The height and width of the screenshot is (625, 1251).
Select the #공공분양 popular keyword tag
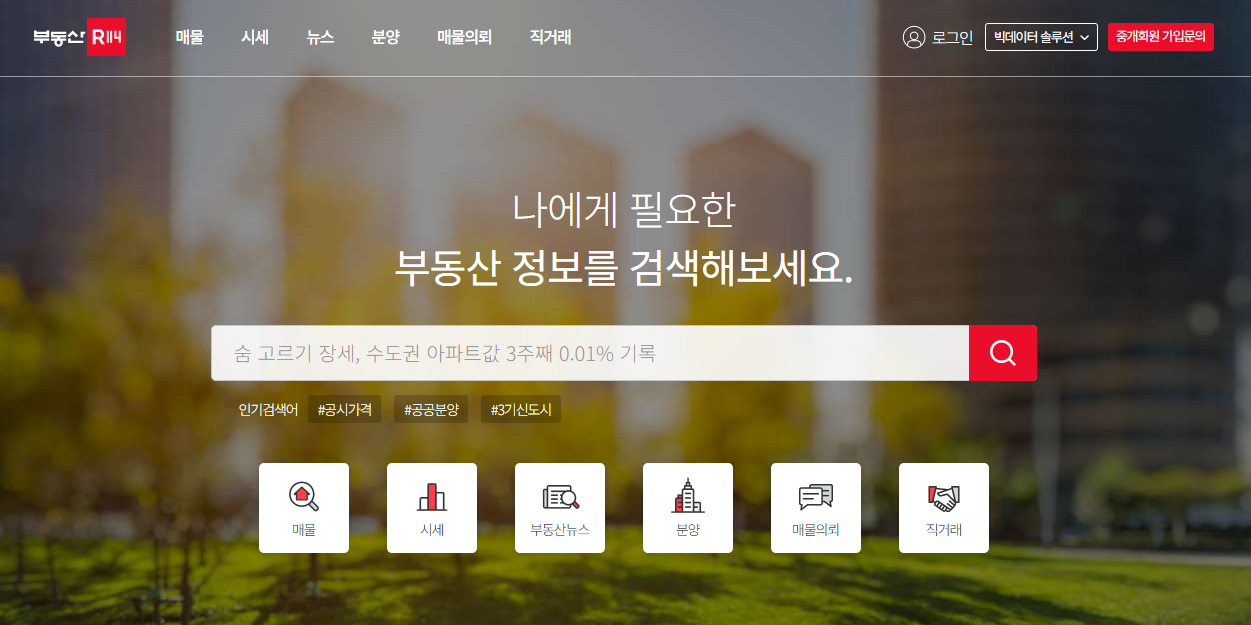431,409
